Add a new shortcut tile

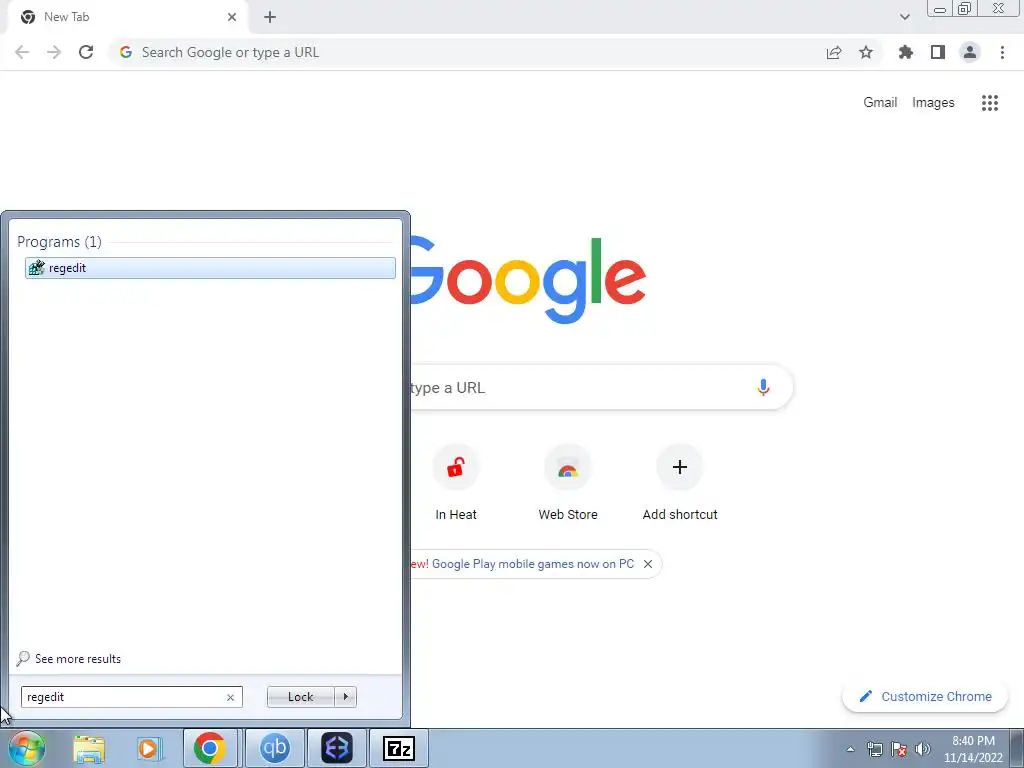click(x=680, y=483)
